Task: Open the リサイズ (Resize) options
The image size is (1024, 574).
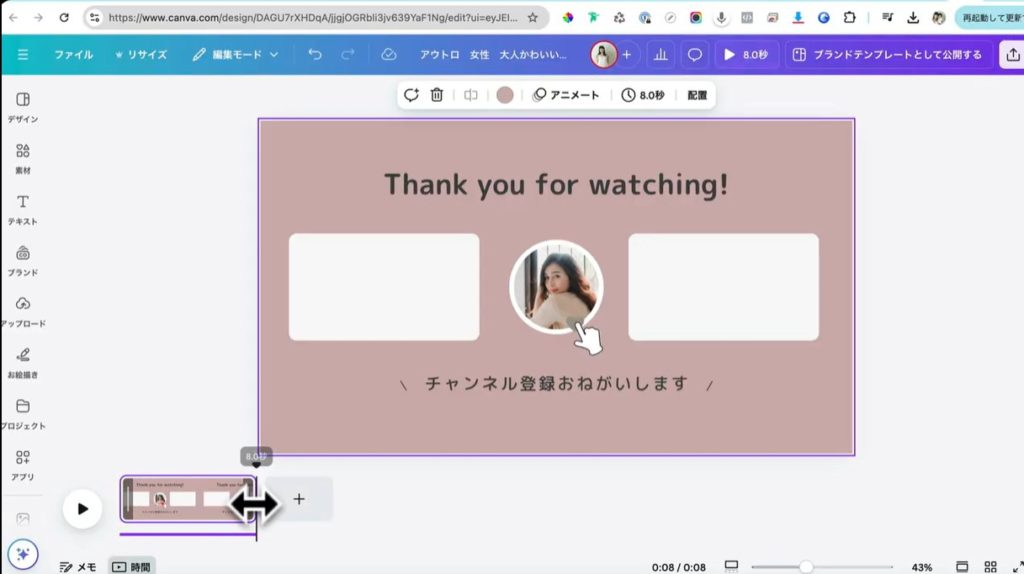Action: click(x=141, y=55)
